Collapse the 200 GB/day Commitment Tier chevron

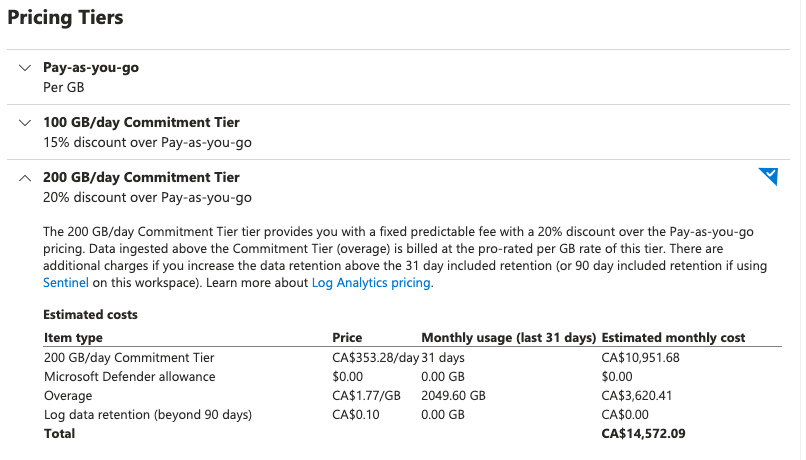pyautogui.click(x=25, y=178)
